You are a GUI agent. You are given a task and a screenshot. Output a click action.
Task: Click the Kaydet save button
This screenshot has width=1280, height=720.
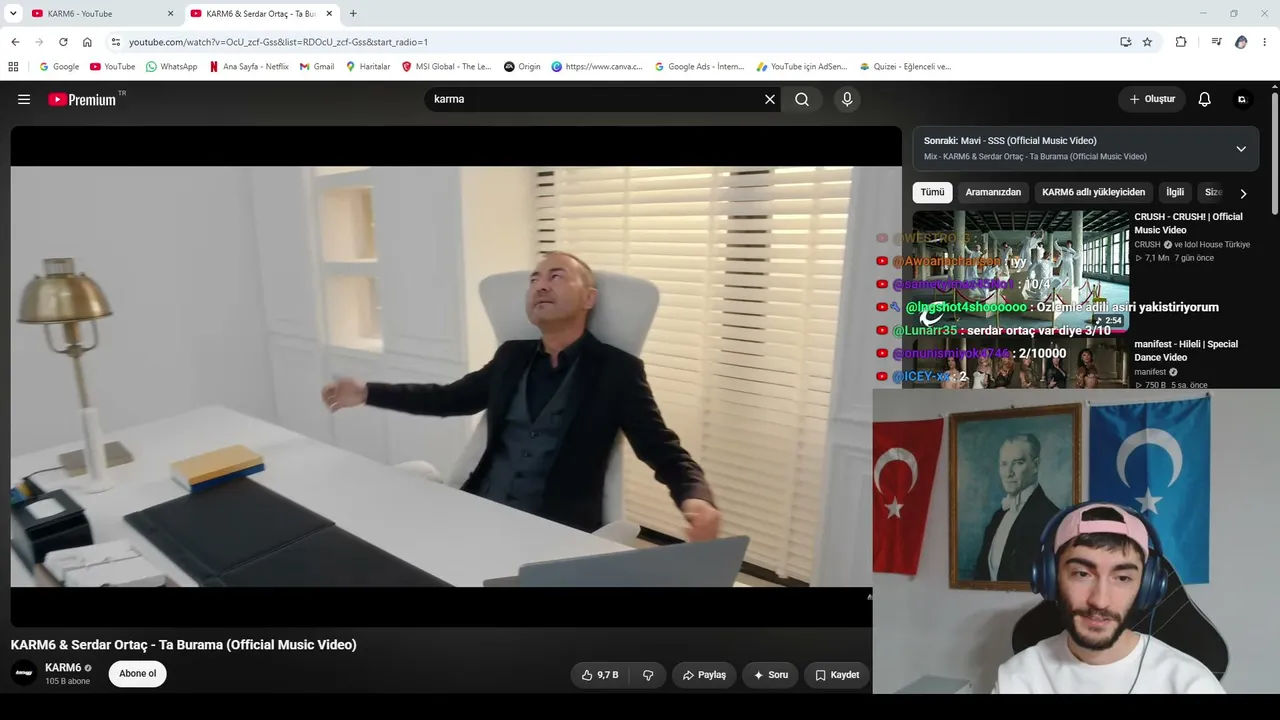click(x=837, y=675)
